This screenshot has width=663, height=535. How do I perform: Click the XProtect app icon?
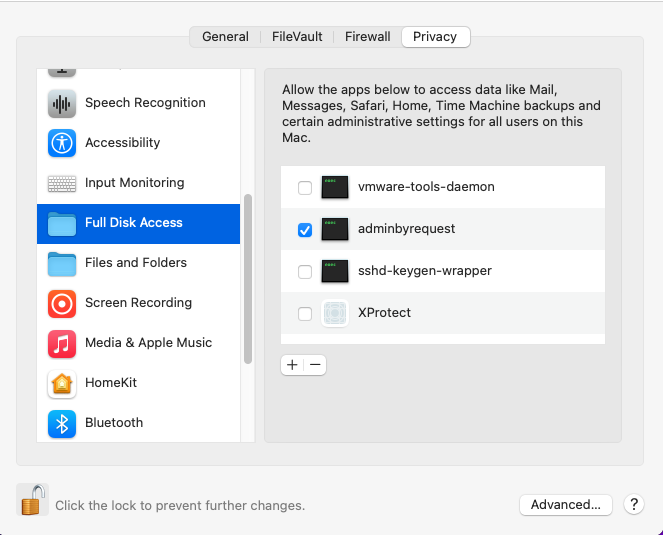335,313
